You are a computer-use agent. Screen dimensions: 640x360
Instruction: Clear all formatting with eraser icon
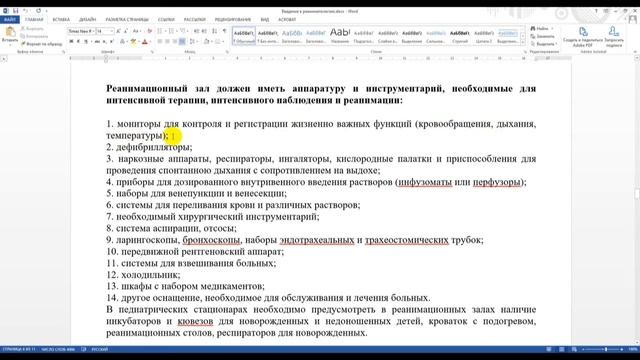150,31
